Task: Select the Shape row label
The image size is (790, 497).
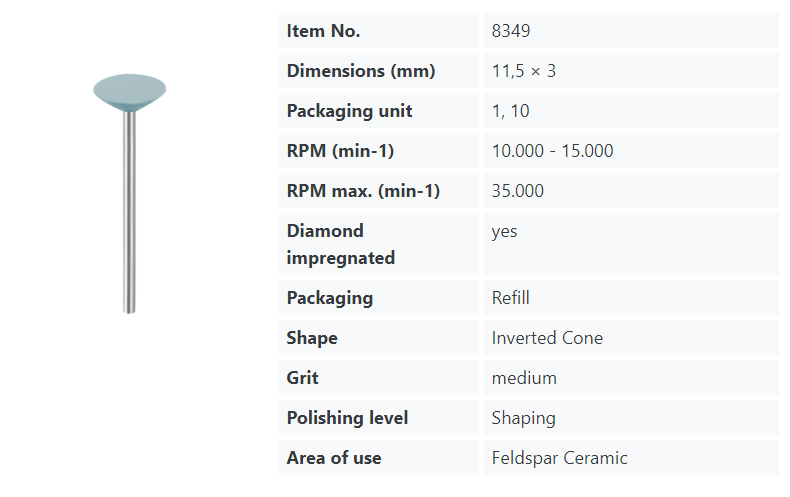Action: pos(312,338)
